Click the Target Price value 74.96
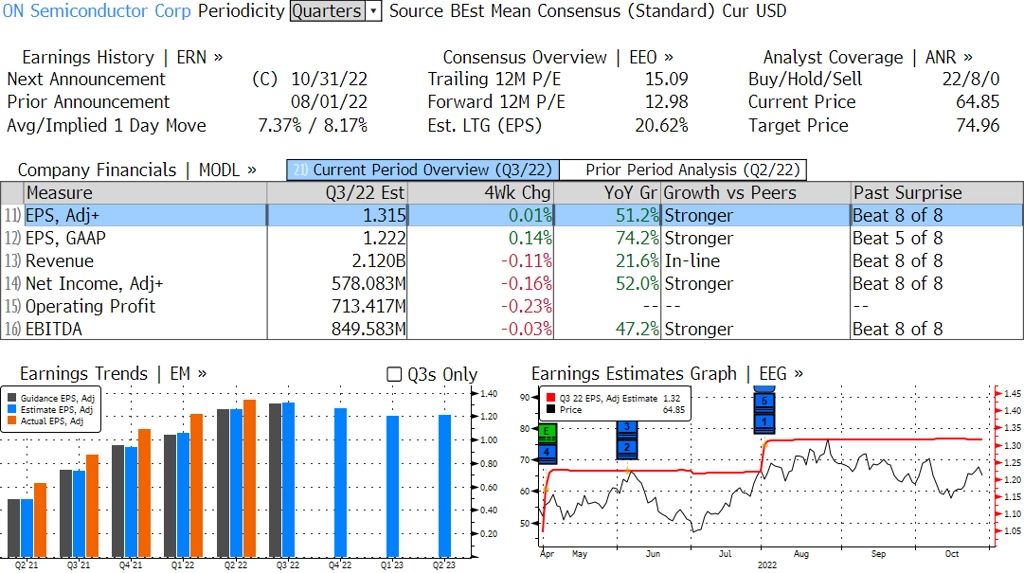Screen dimensions: 1024x573 coord(978,125)
